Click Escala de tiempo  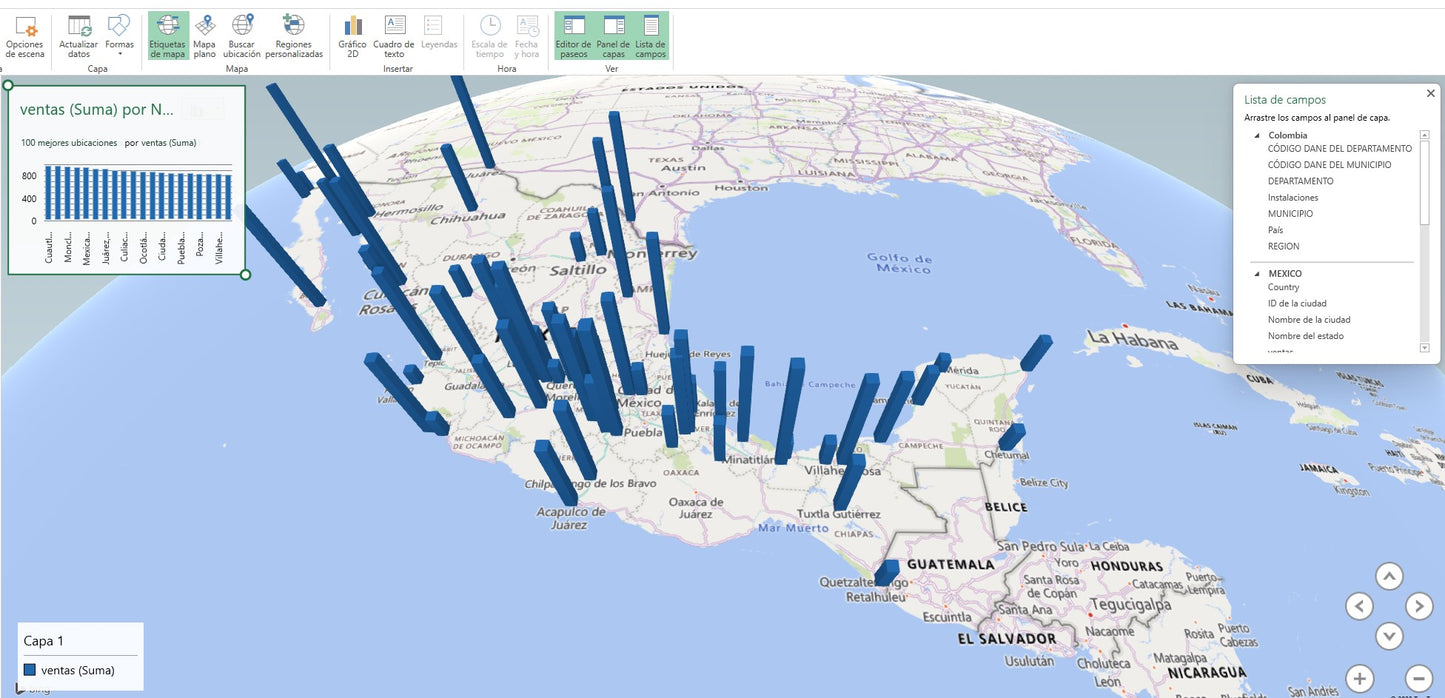[490, 37]
